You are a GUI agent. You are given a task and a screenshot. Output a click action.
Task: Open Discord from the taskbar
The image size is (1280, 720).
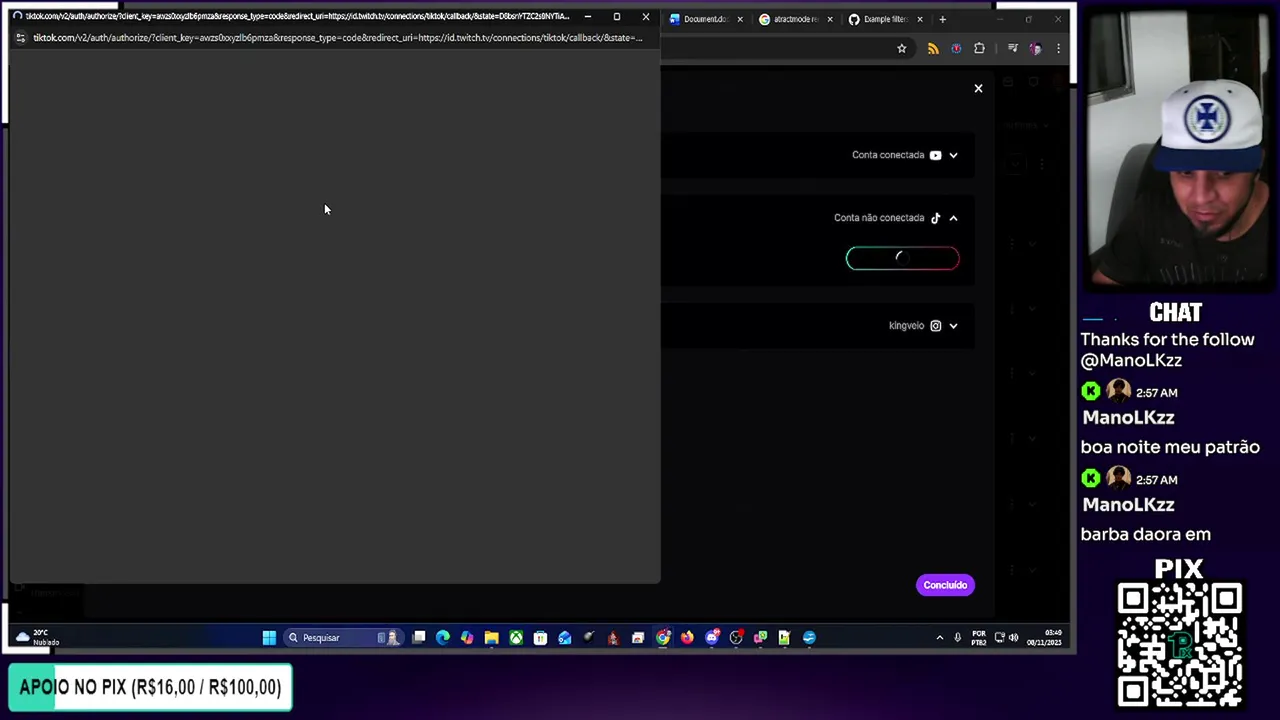[712, 637]
